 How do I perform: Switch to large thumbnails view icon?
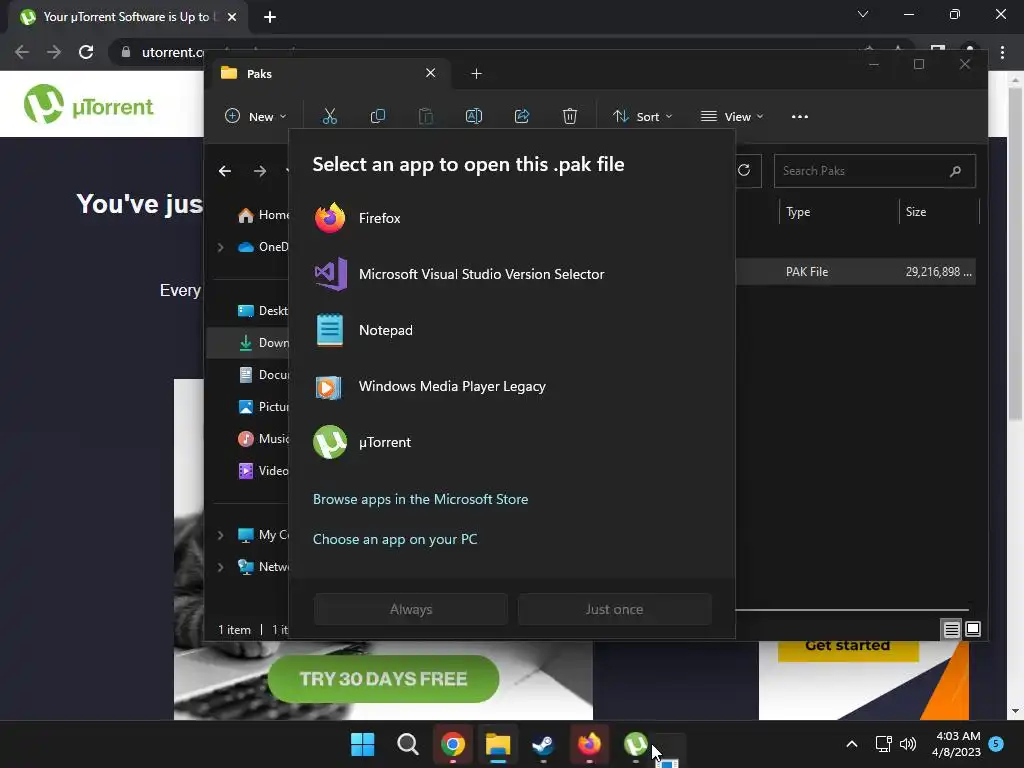(972, 629)
